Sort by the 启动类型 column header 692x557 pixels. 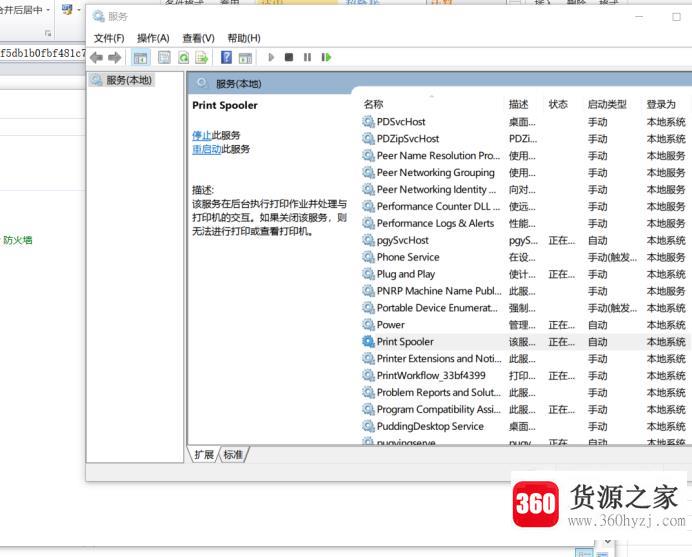(x=607, y=105)
